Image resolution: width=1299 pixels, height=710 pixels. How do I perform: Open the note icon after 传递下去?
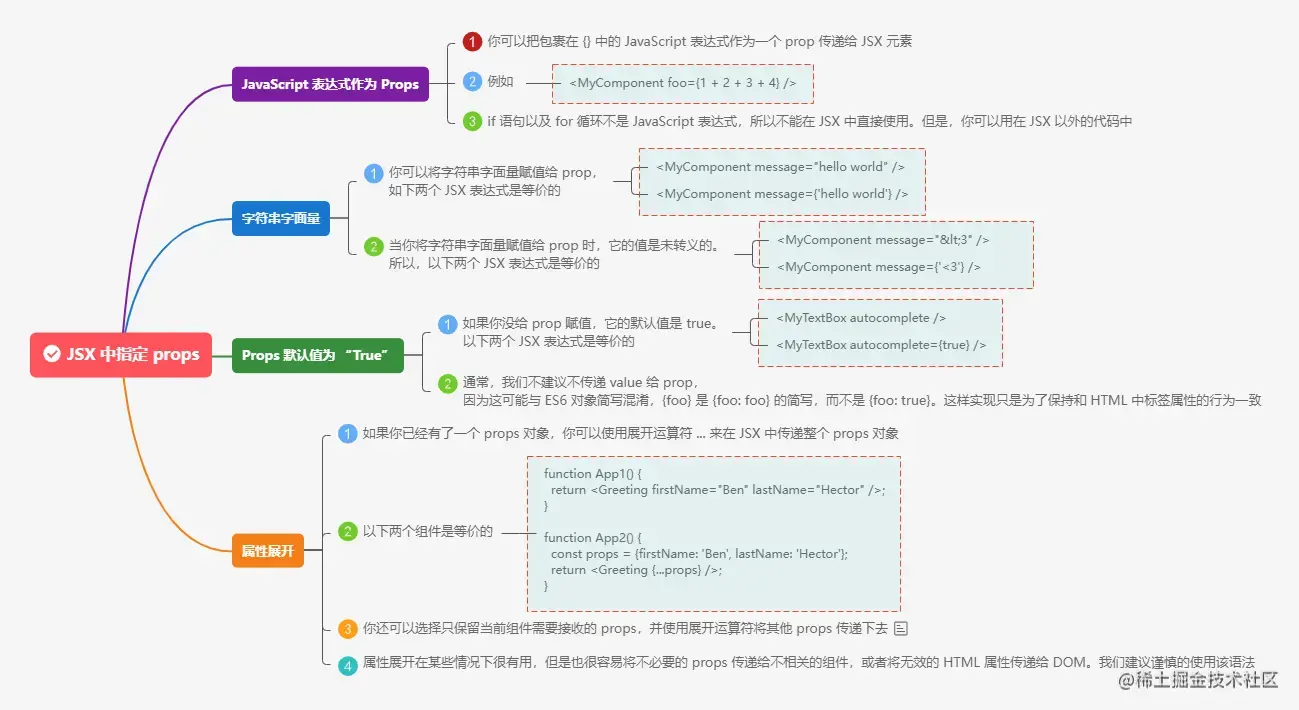900,629
